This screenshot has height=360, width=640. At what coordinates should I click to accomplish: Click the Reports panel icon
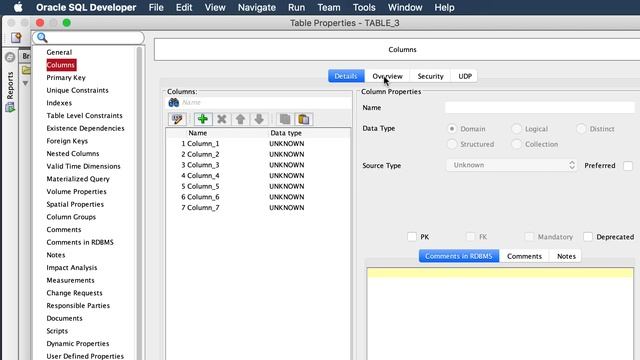tap(10, 107)
